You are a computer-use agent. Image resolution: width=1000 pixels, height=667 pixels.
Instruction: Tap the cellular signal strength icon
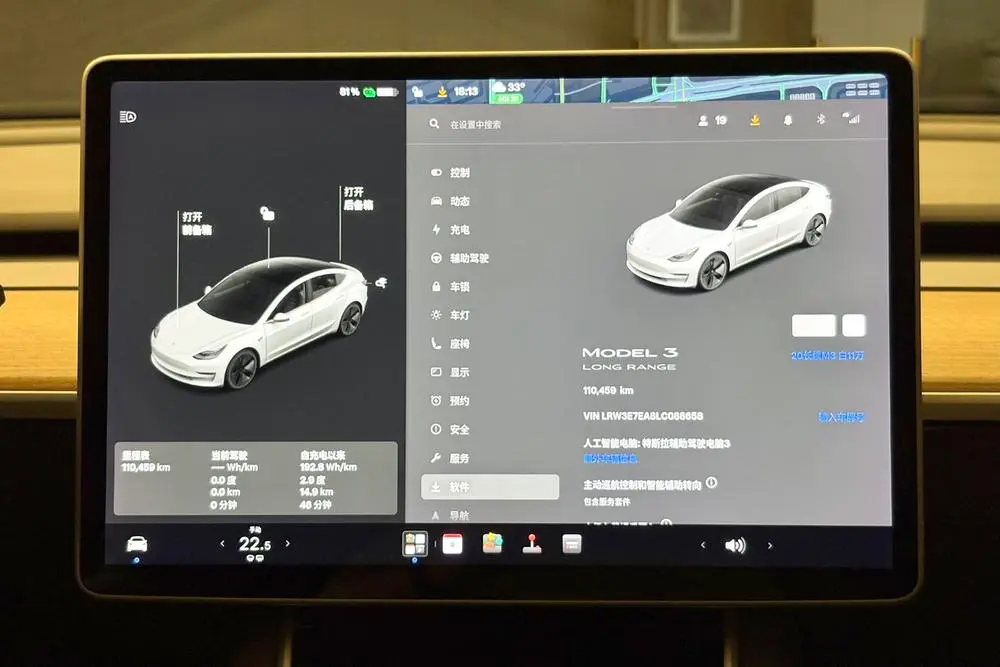point(851,118)
